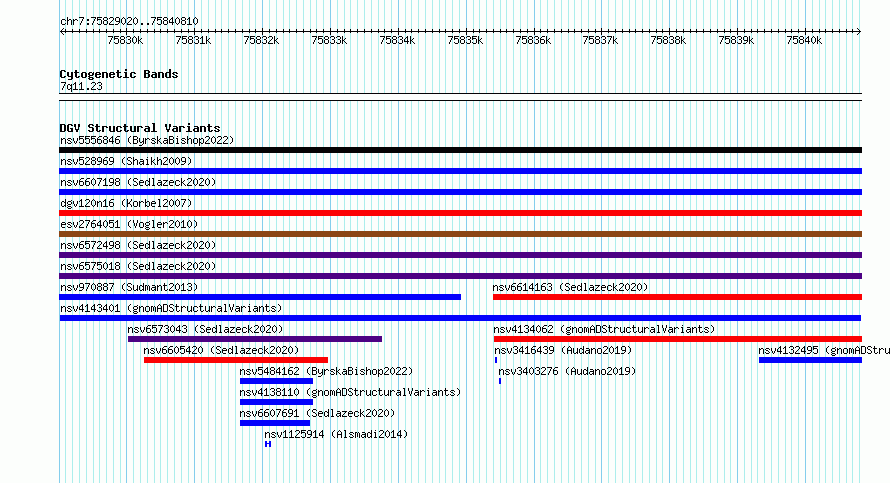Open nsv6607691 (Sedlazeck2020) variant label
Screen dimensions: 890x483
pos(317,413)
